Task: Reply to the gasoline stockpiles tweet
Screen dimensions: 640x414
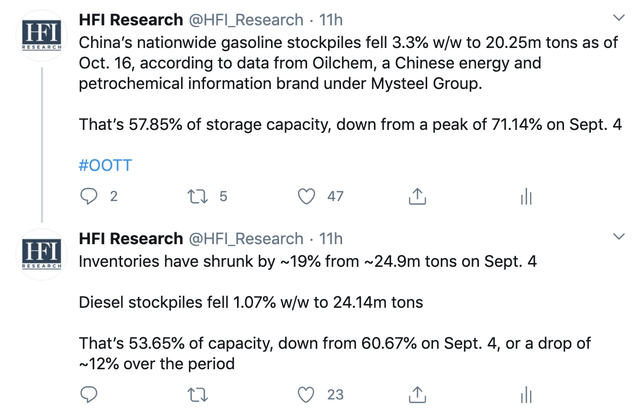Action: [89, 196]
